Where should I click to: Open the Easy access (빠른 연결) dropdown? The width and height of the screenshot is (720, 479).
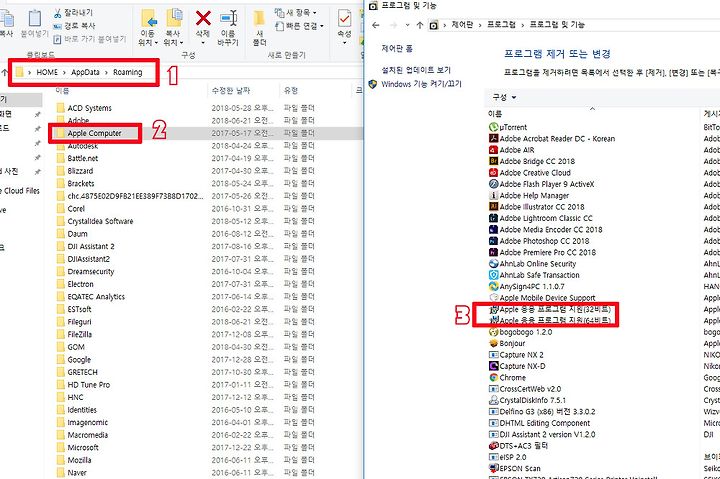coord(299,26)
